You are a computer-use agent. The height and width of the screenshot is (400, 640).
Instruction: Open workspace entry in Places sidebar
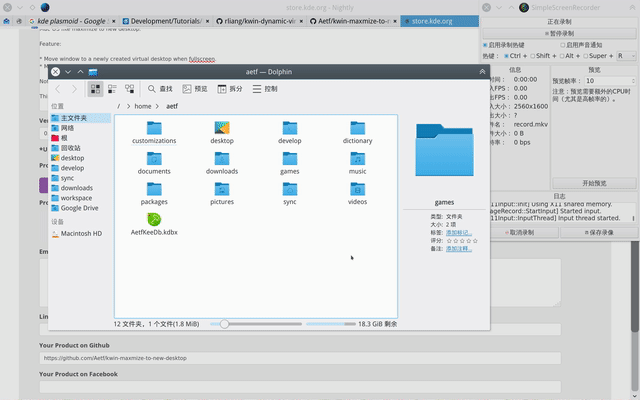point(80,198)
